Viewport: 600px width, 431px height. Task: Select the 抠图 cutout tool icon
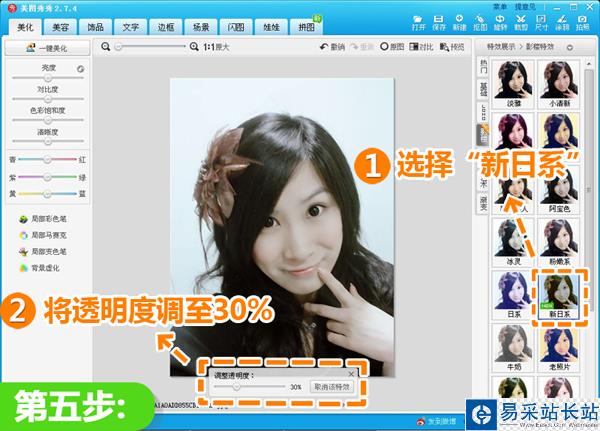coord(479,23)
